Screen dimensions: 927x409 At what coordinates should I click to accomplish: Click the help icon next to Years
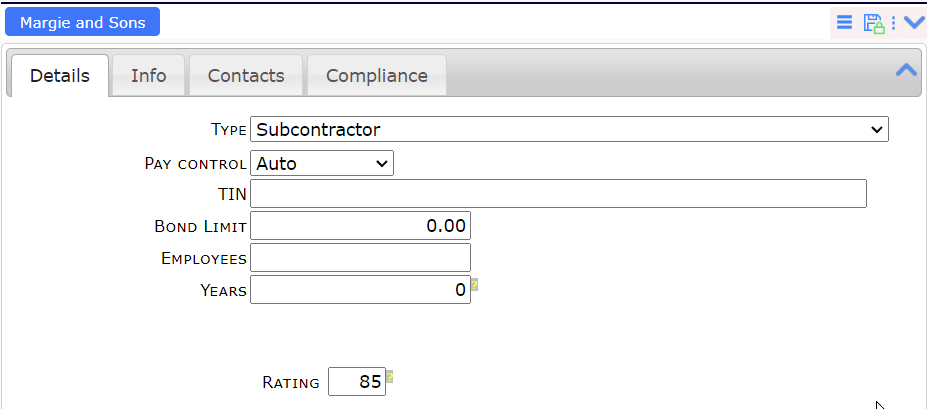pyautogui.click(x=474, y=285)
